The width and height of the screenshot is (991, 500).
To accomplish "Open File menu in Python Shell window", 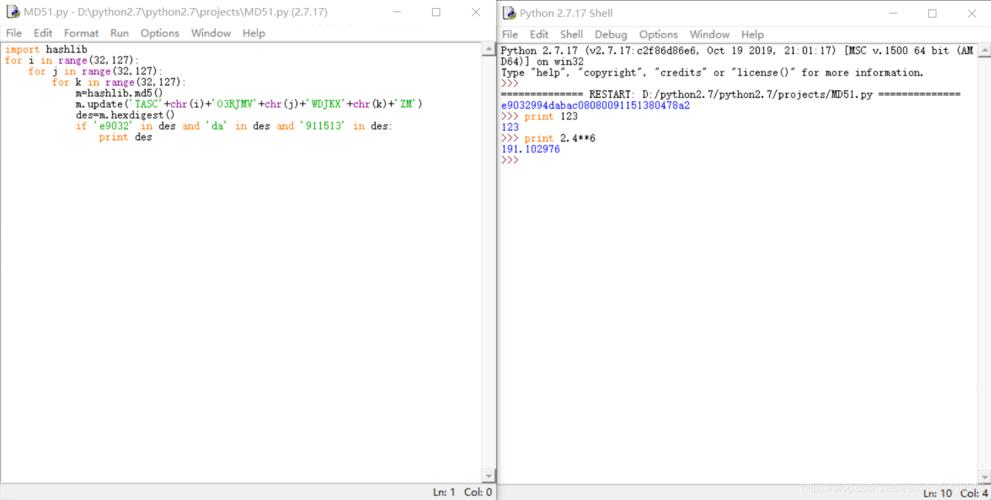I will point(509,34).
